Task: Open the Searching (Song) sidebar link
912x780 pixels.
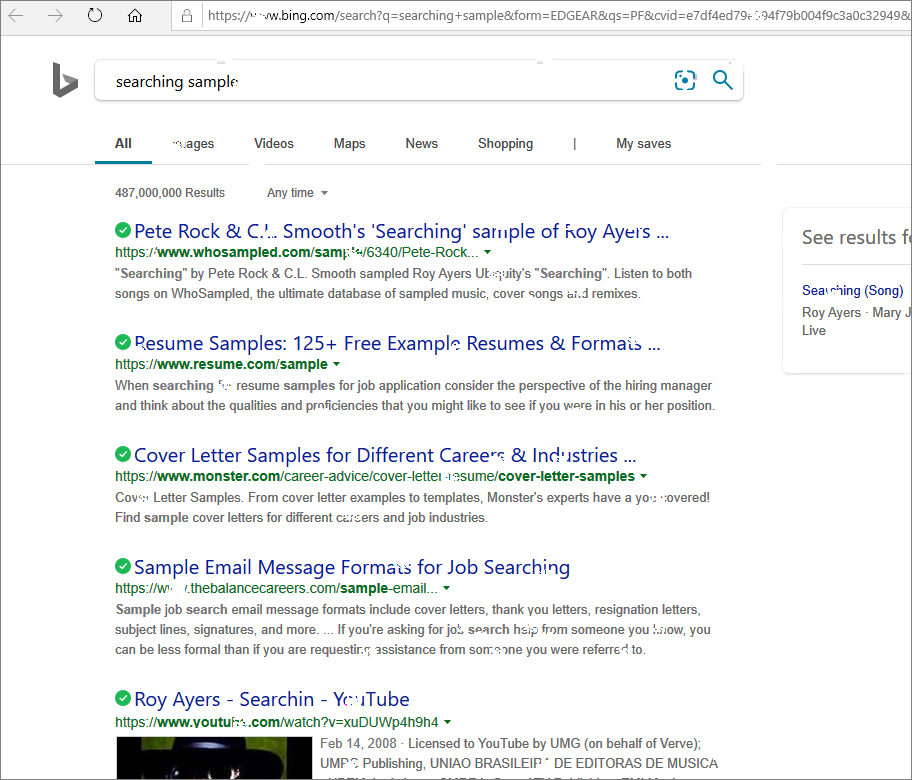Action: coord(852,290)
